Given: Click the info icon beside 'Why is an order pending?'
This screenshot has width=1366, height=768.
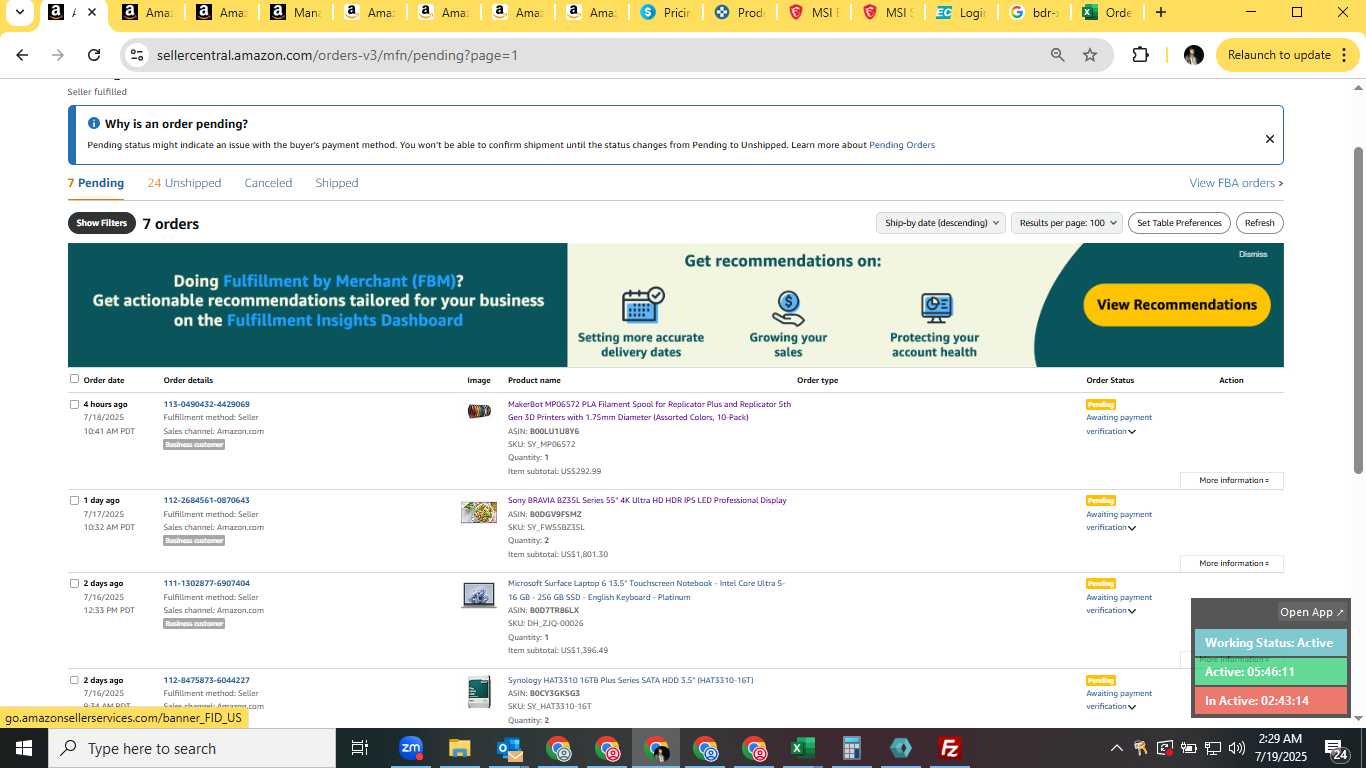Looking at the screenshot, I should pyautogui.click(x=94, y=124).
